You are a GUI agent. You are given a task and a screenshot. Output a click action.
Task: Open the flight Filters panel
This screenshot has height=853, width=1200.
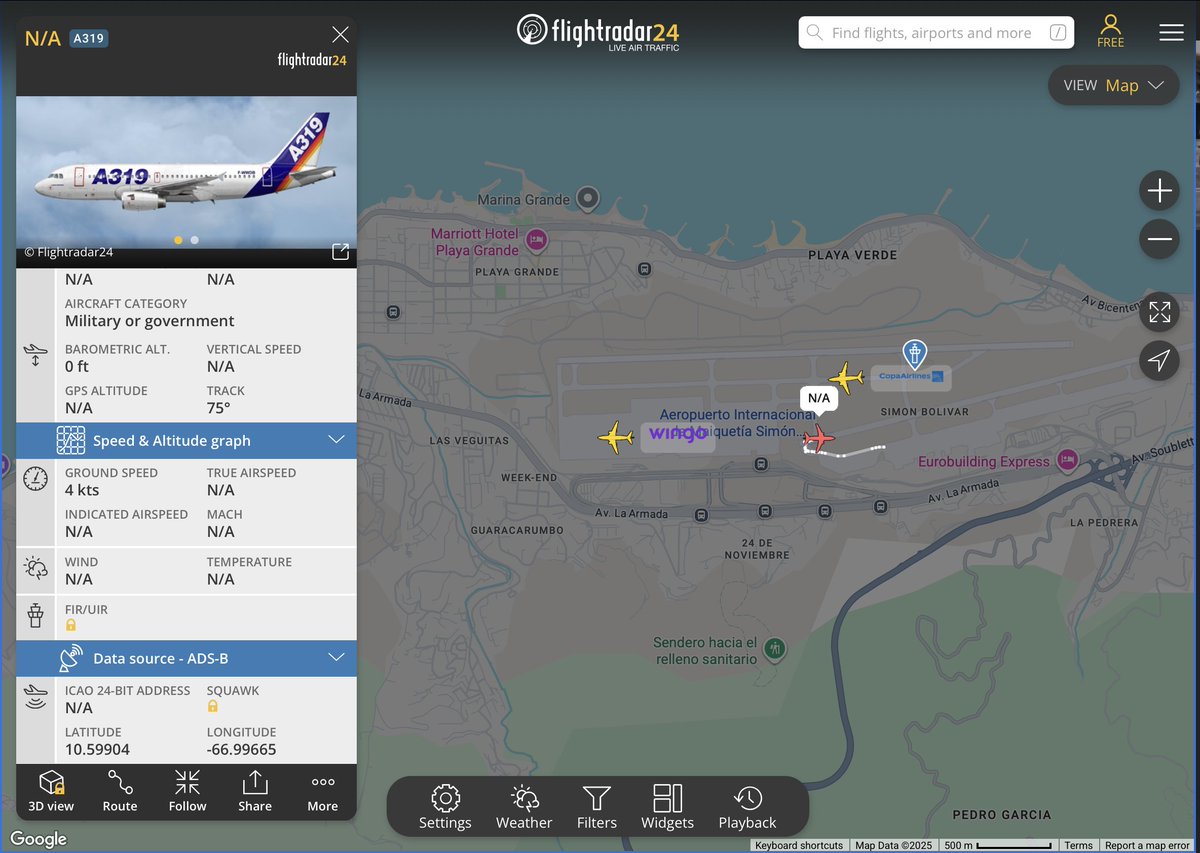click(x=596, y=806)
